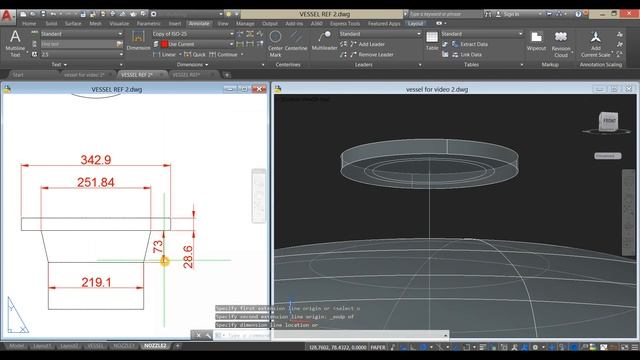Viewport: 640px width, 360px height.
Task: Click the Quick dimension button
Action: click(x=195, y=54)
